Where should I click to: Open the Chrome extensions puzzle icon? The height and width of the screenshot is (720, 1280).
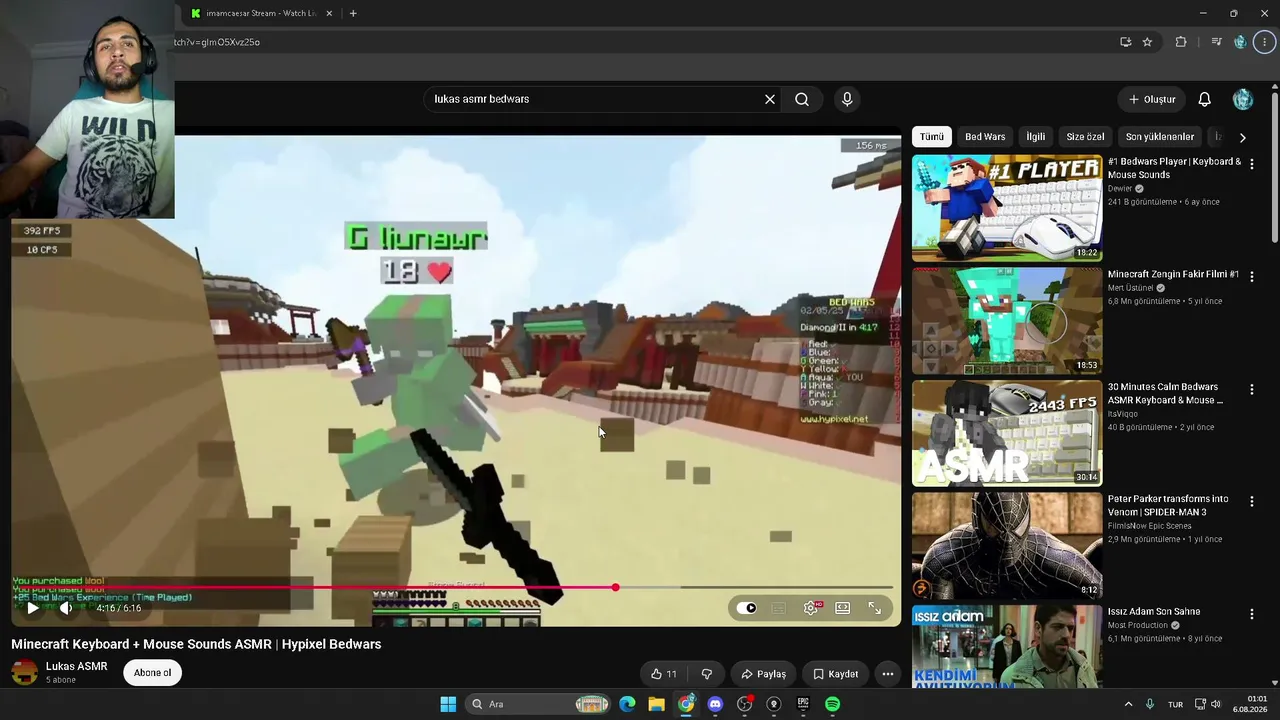pyautogui.click(x=1181, y=42)
